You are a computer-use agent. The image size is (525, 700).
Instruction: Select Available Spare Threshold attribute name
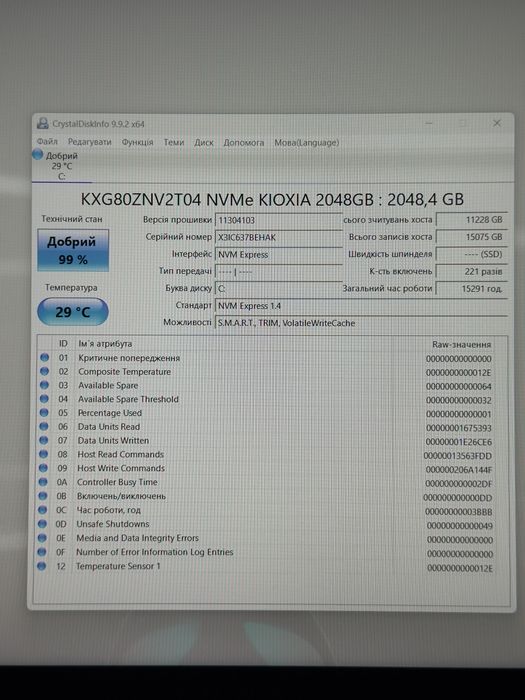tap(128, 399)
